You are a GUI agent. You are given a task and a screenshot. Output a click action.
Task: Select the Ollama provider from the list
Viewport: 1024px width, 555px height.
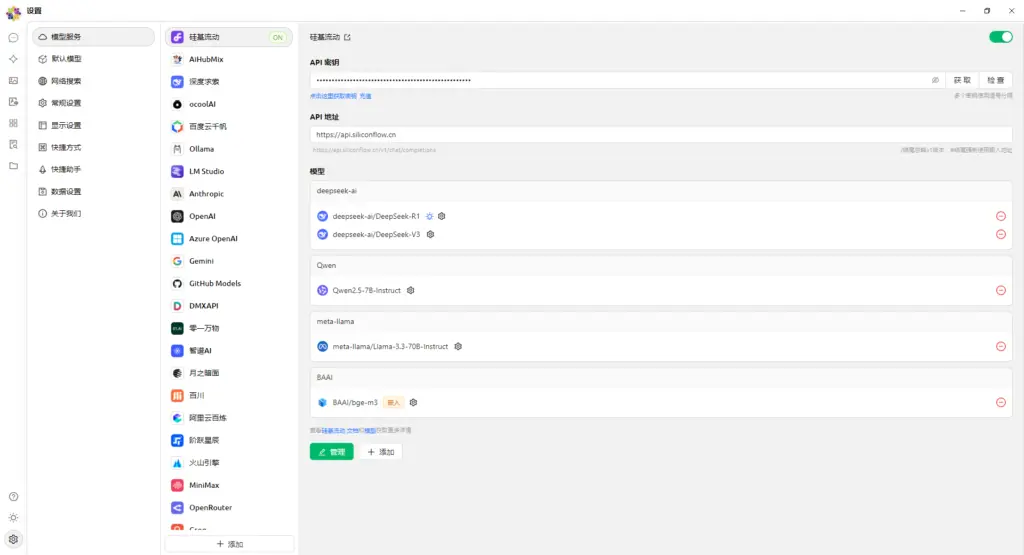coord(201,149)
